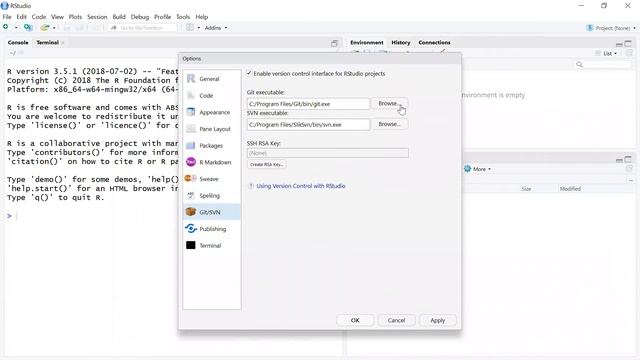Click the New File plus icon
Screen dimensions: 640x360
click(x=6, y=27)
